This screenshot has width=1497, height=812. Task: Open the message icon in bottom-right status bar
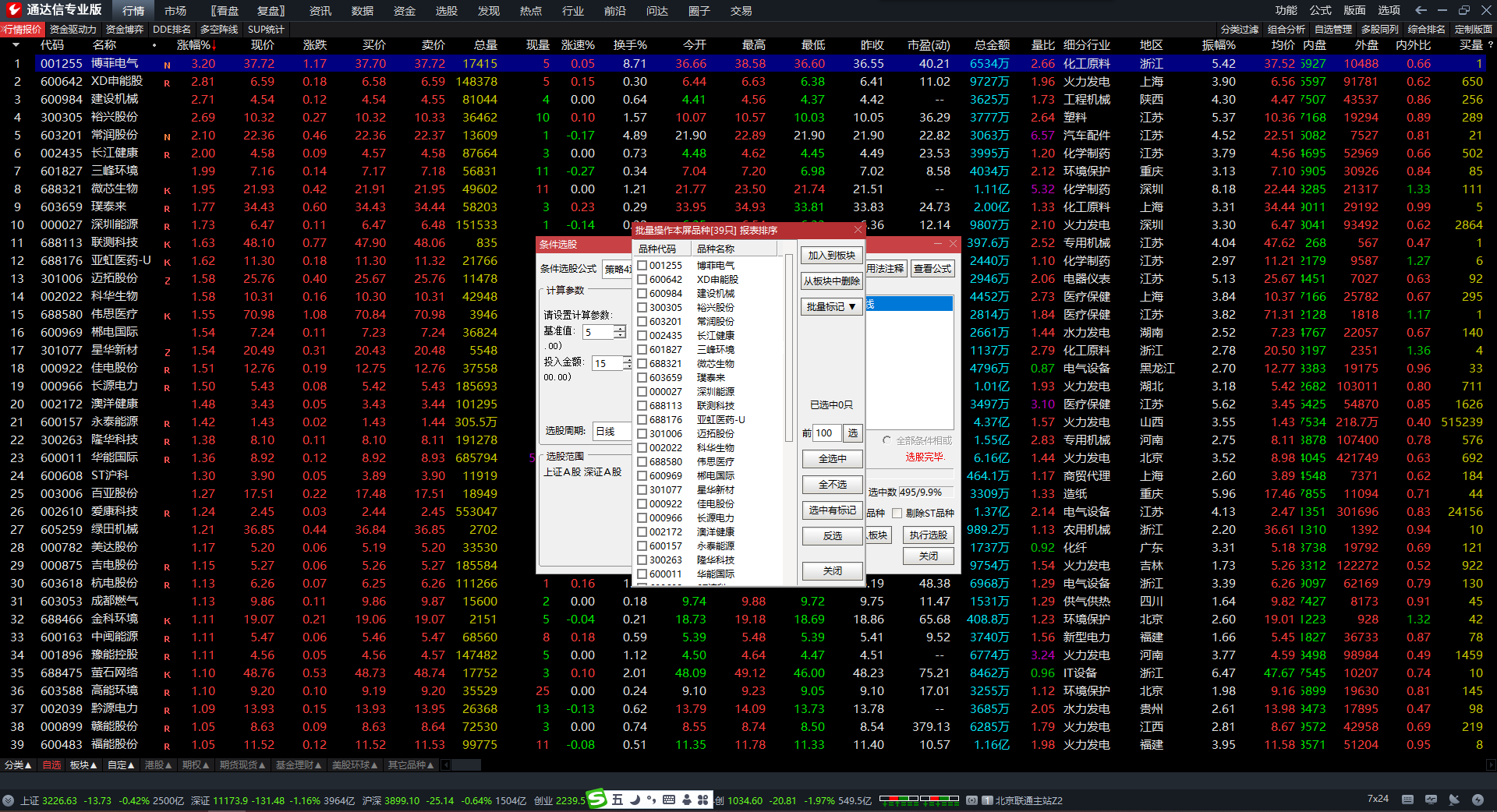pos(1431,800)
